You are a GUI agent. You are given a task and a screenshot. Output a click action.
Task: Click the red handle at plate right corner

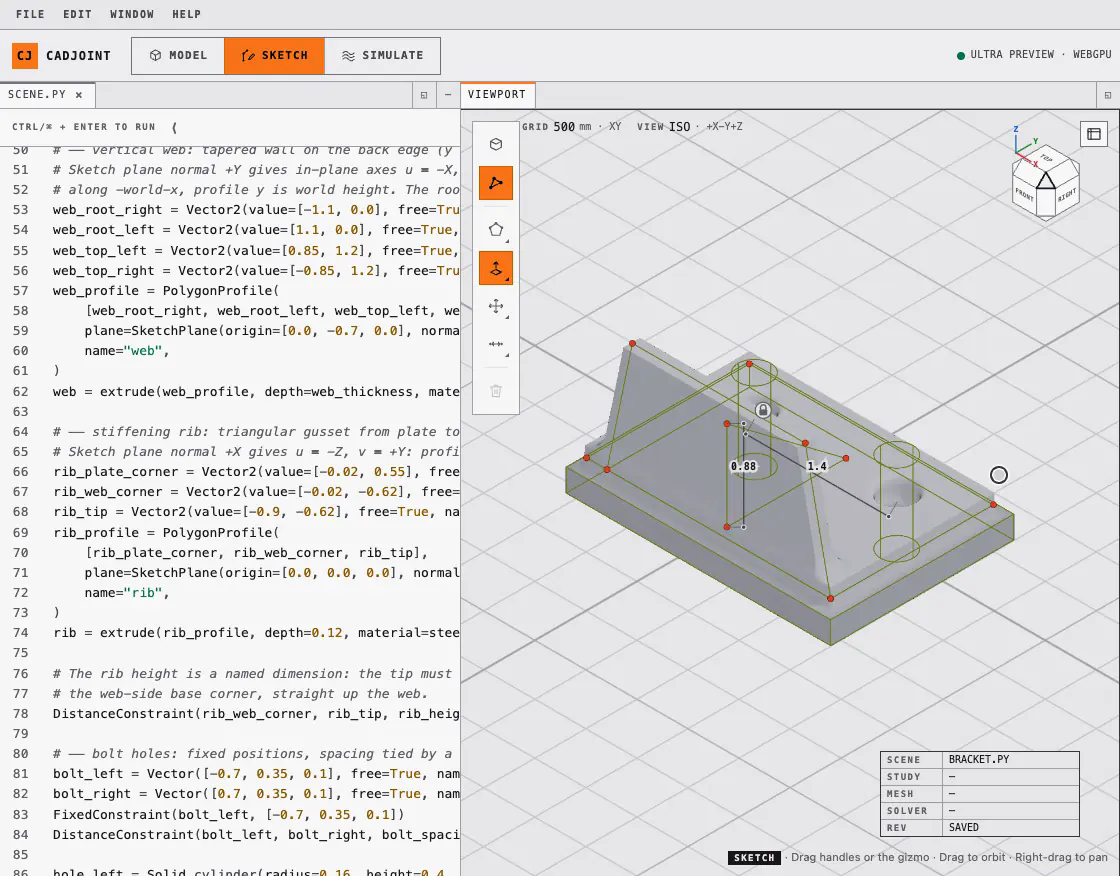tap(994, 504)
